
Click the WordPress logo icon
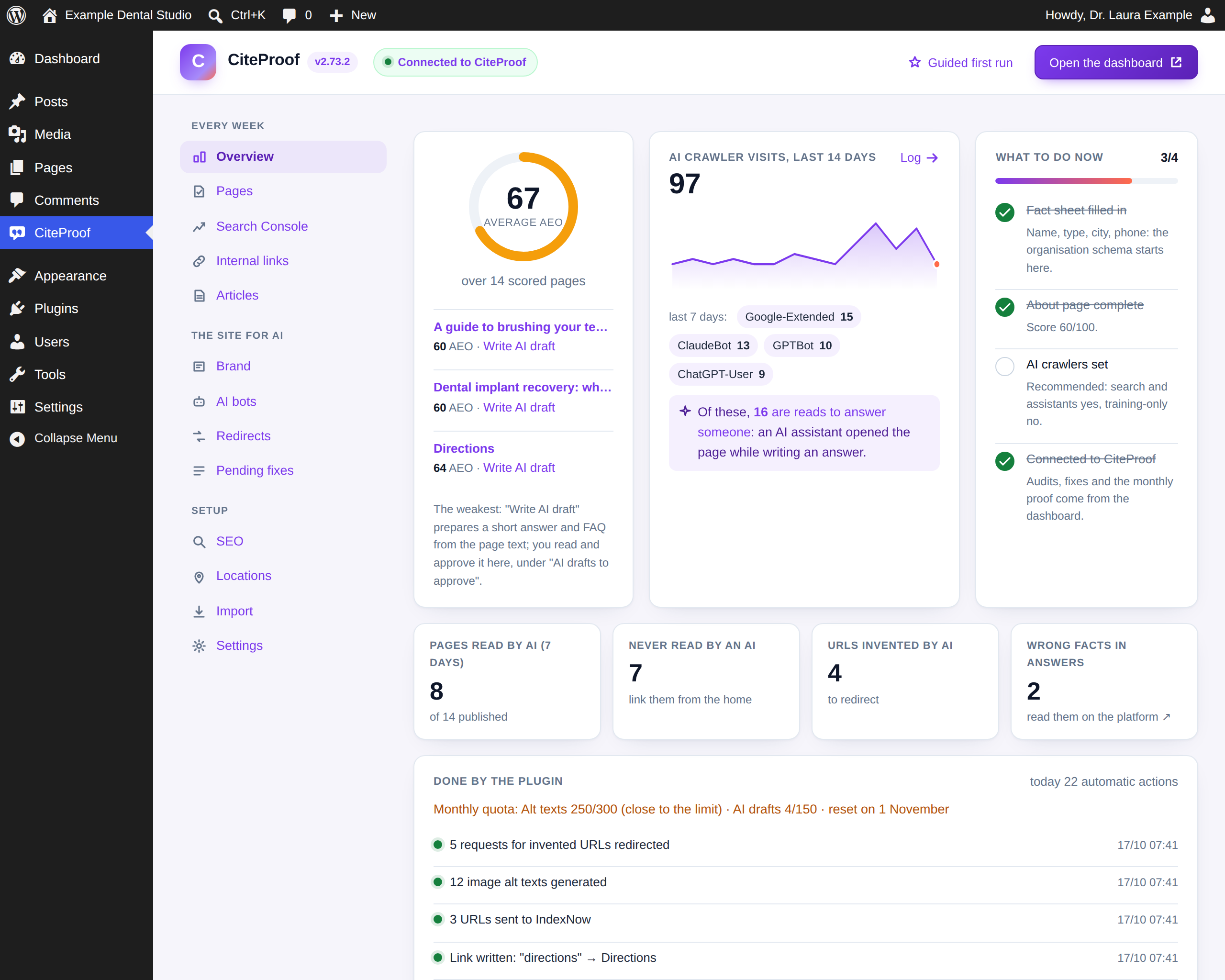pos(16,15)
